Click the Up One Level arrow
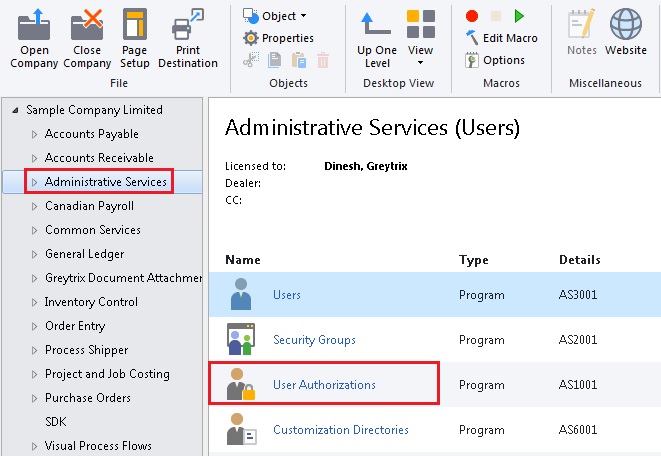Viewport: 661px width, 456px height. (x=375, y=23)
